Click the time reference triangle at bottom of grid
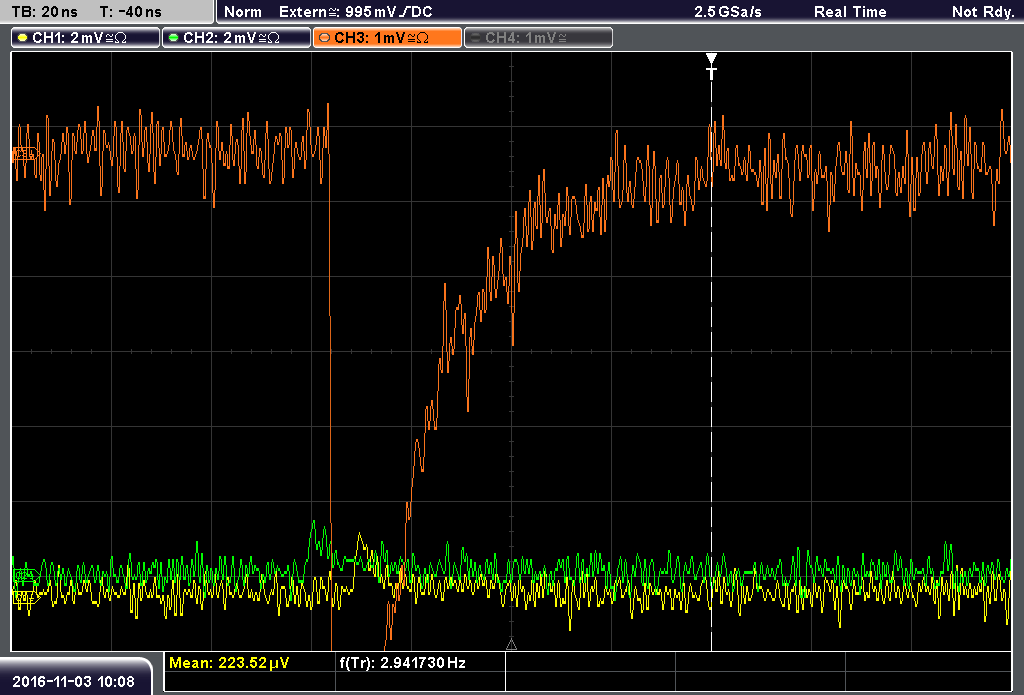Screen dimensions: 1024x695 tap(511, 645)
